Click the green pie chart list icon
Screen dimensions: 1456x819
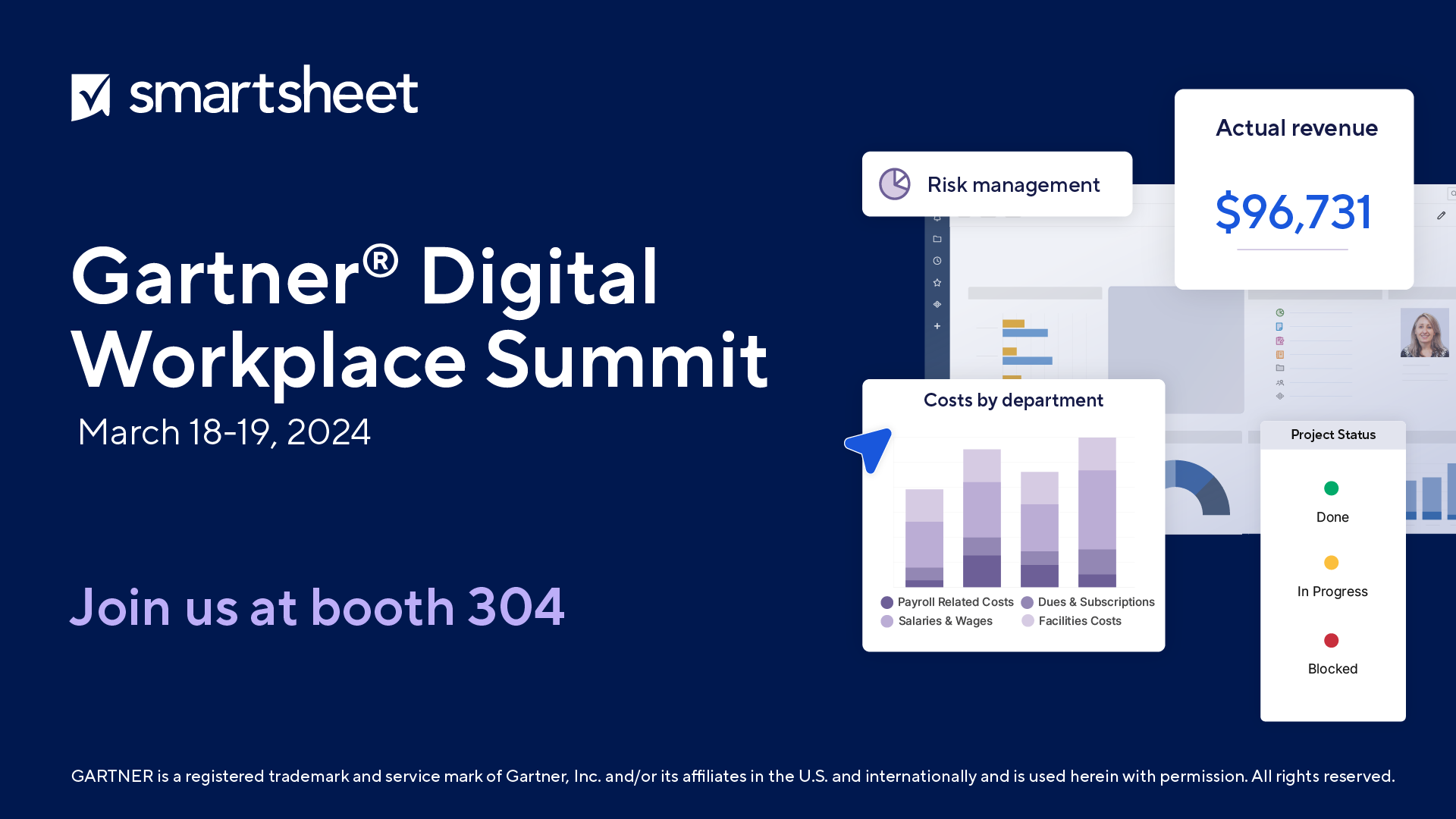coord(1280,312)
